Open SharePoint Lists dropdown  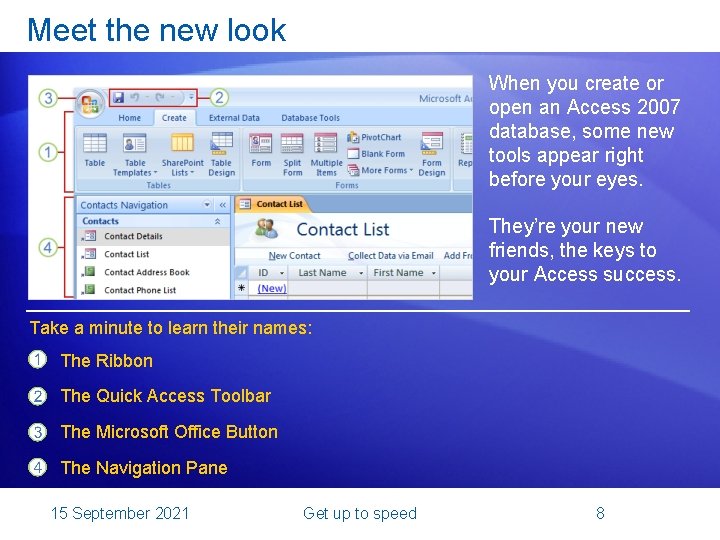click(182, 155)
